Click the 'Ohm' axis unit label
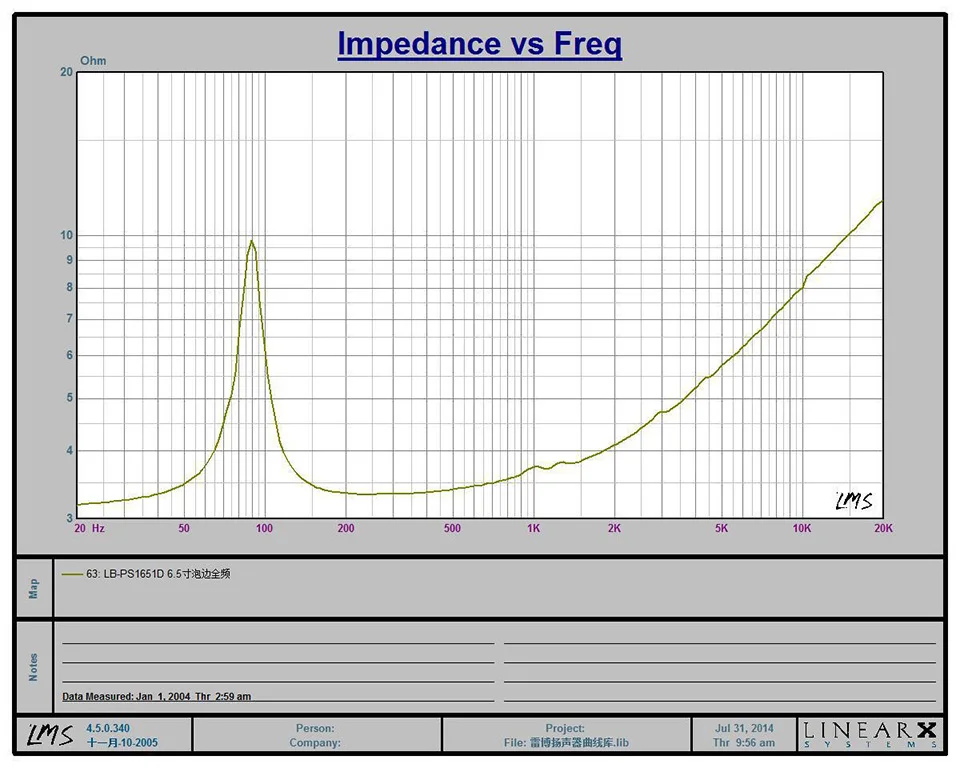The height and width of the screenshot is (768, 960). click(x=93, y=61)
